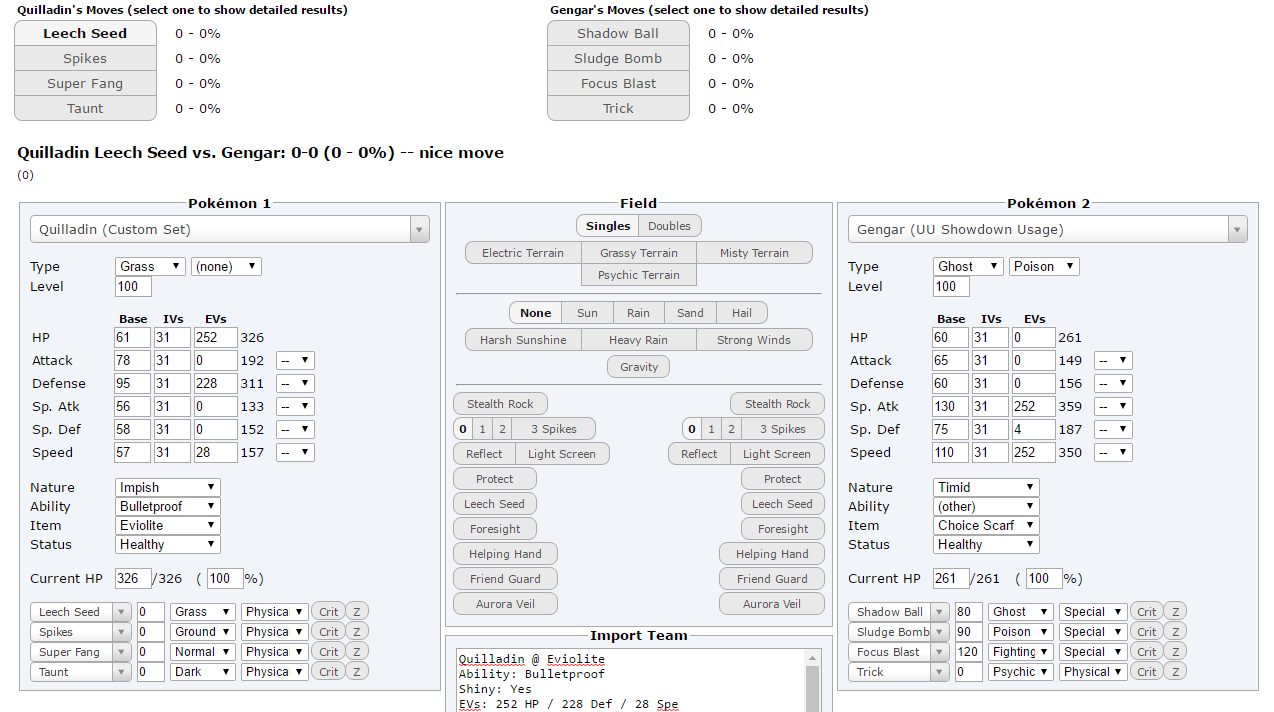Open Gengar's Speed stat boost dropdown
The image size is (1274, 712).
pyautogui.click(x=1114, y=452)
